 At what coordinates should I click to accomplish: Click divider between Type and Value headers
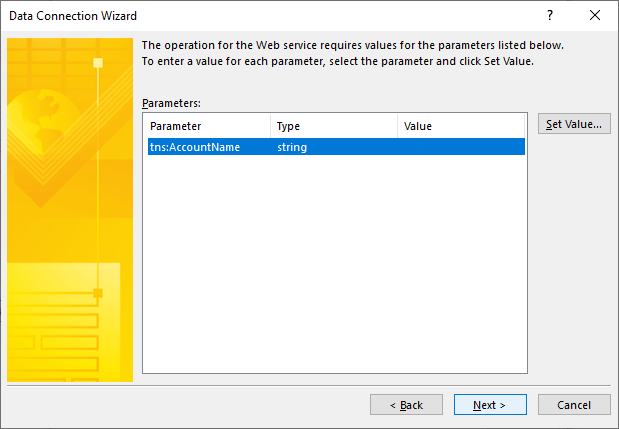tap(398, 127)
